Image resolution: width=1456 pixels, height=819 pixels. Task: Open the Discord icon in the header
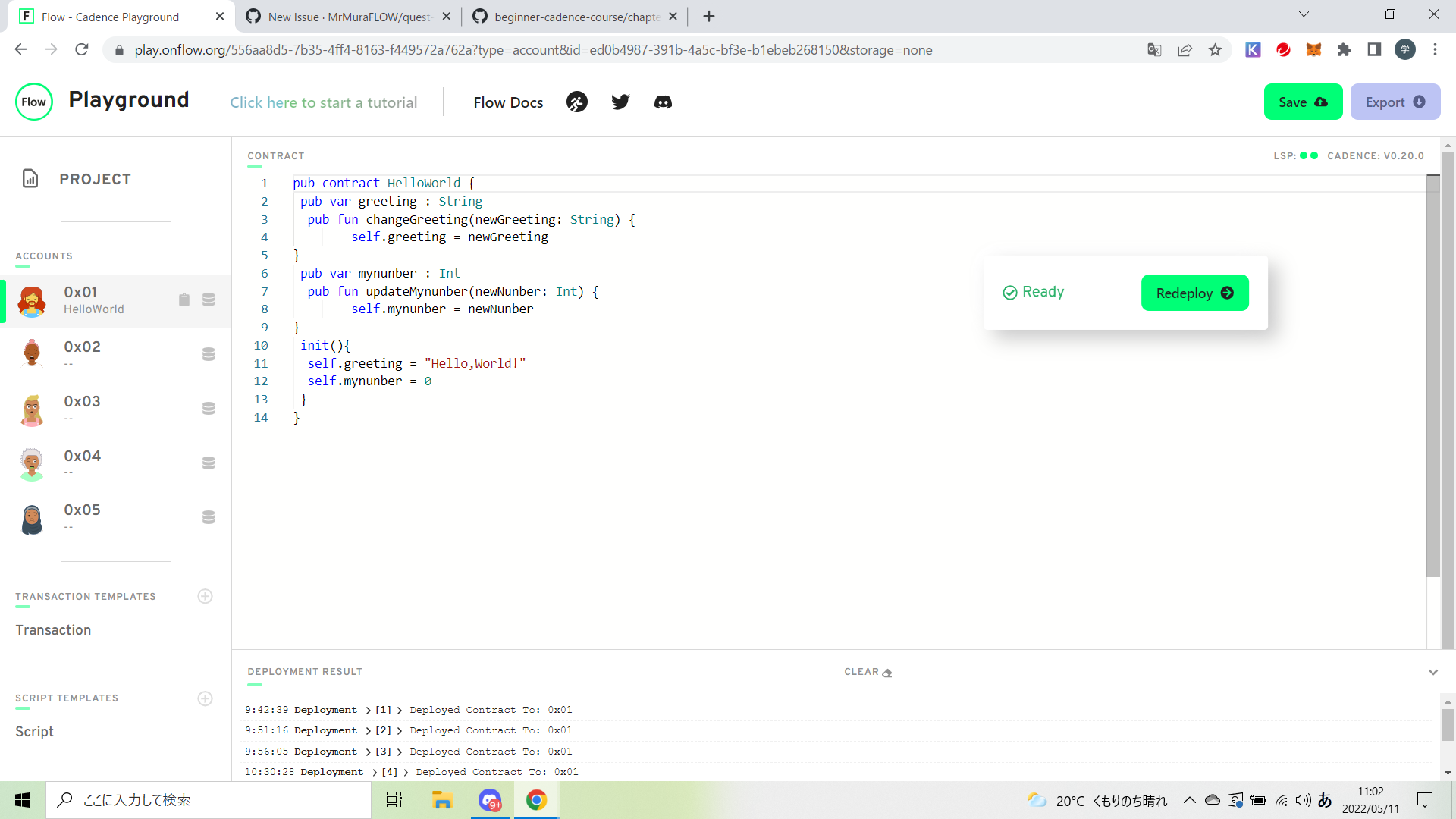coord(663,102)
